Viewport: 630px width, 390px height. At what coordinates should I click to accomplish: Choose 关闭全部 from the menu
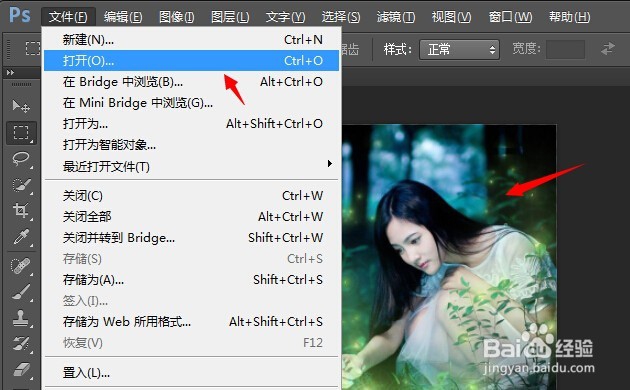click(x=191, y=216)
